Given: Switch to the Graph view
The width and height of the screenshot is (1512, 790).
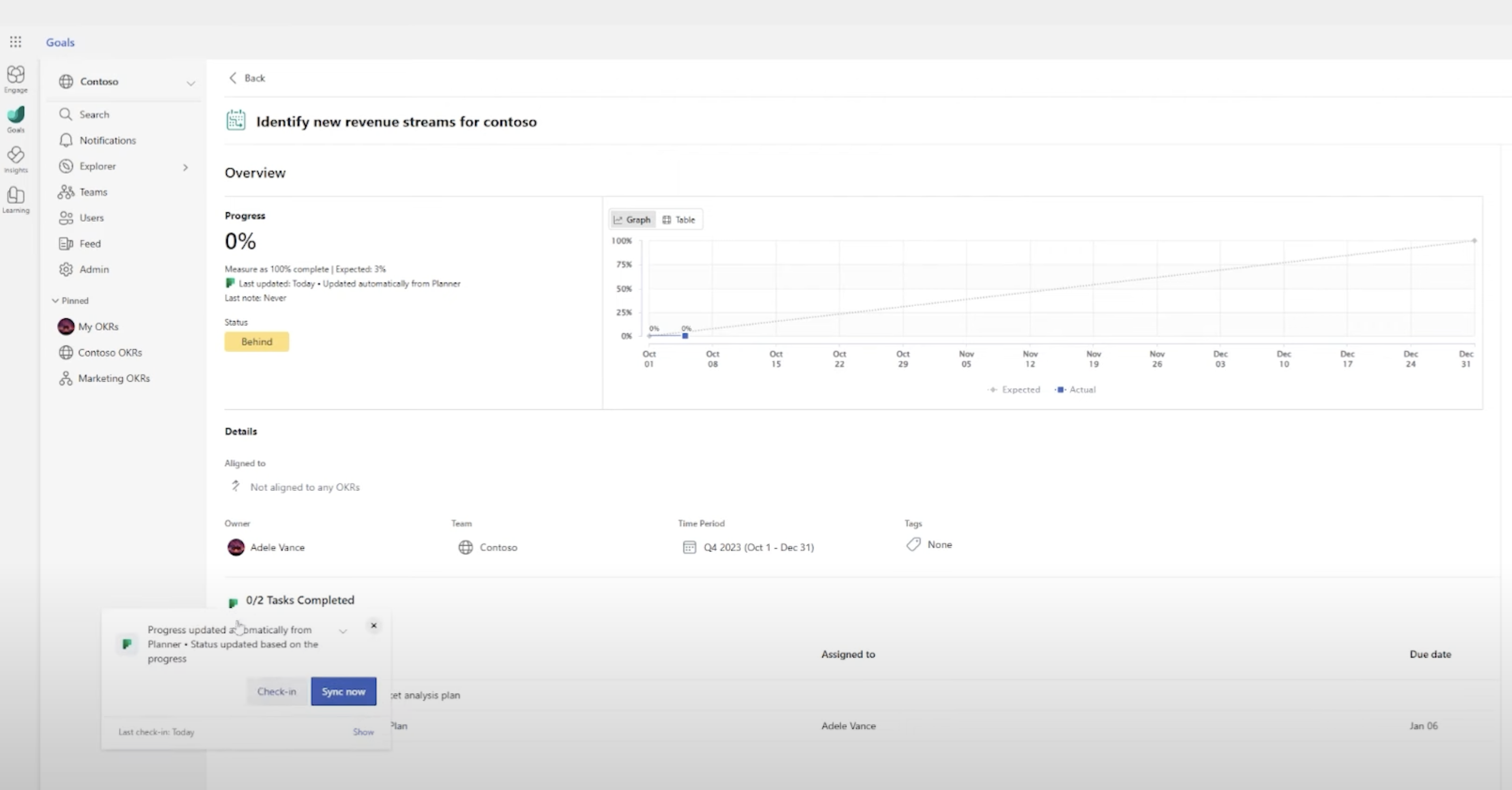Looking at the screenshot, I should tap(632, 219).
